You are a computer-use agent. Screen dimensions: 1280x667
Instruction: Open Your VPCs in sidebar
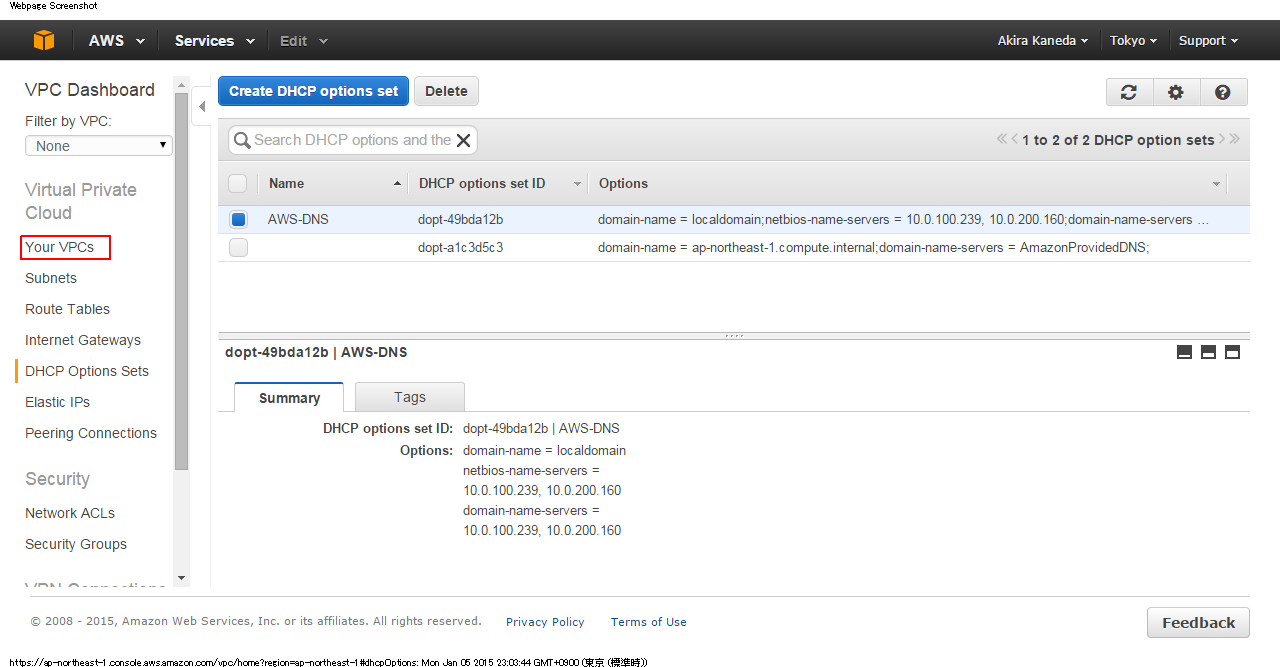pyautogui.click(x=60, y=247)
